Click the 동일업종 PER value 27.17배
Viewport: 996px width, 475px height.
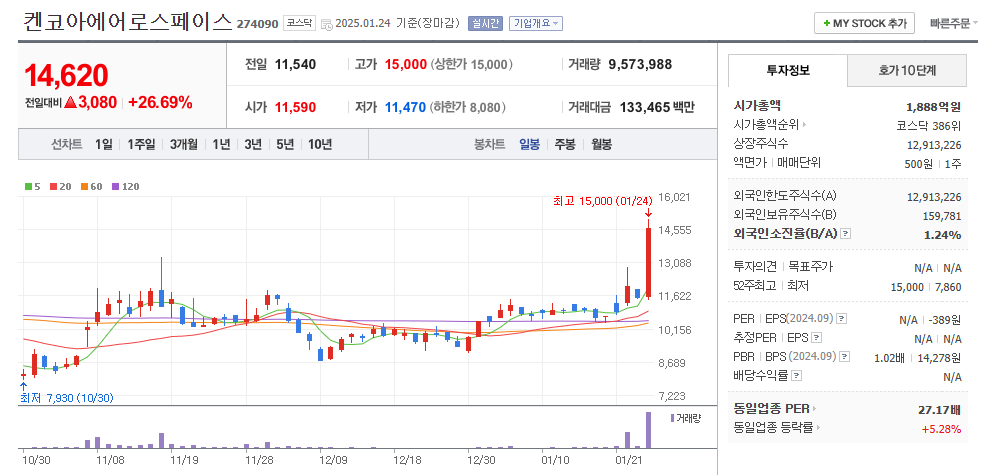tap(940, 408)
